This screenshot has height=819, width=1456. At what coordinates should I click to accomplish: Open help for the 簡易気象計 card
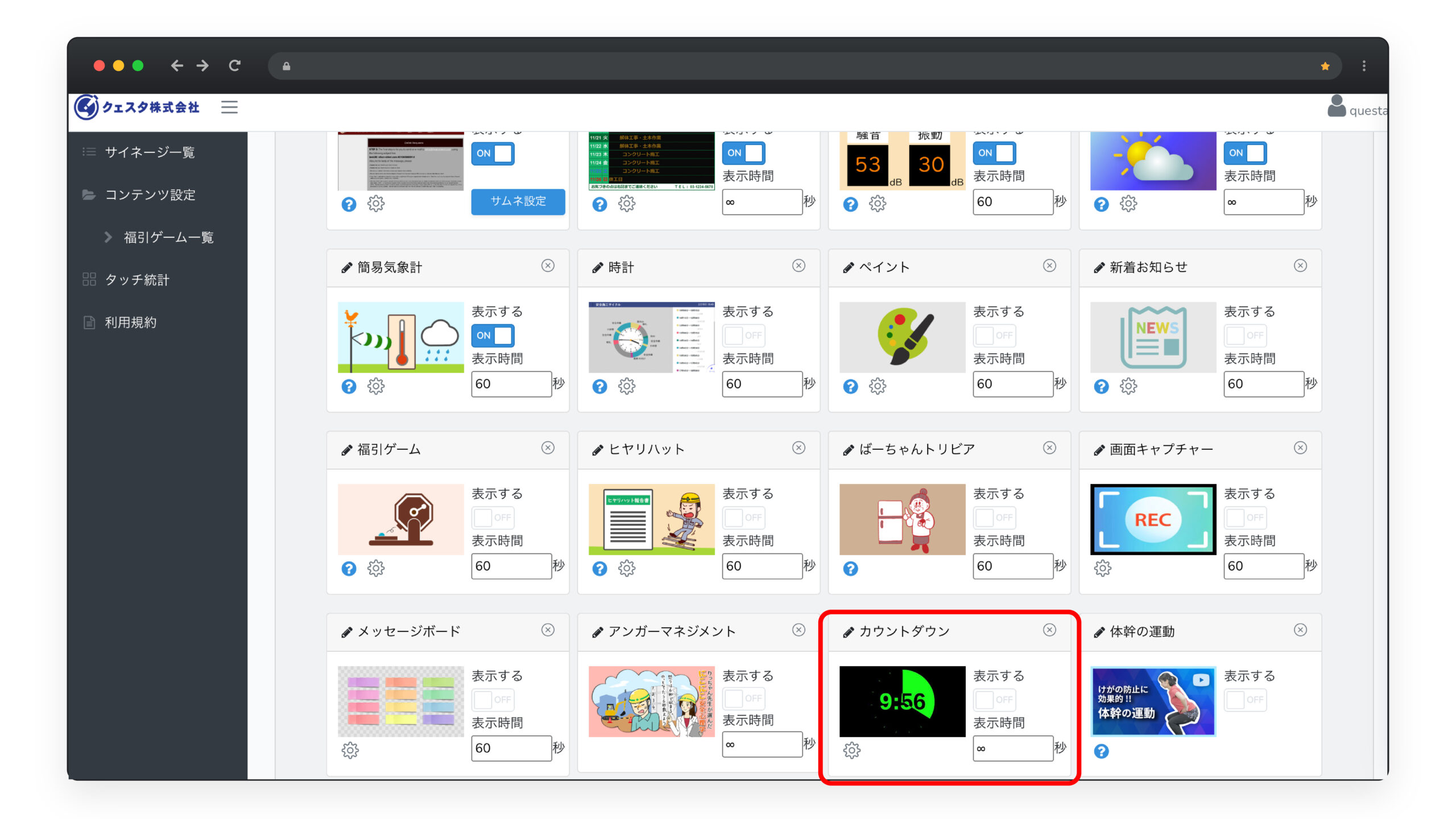point(349,387)
